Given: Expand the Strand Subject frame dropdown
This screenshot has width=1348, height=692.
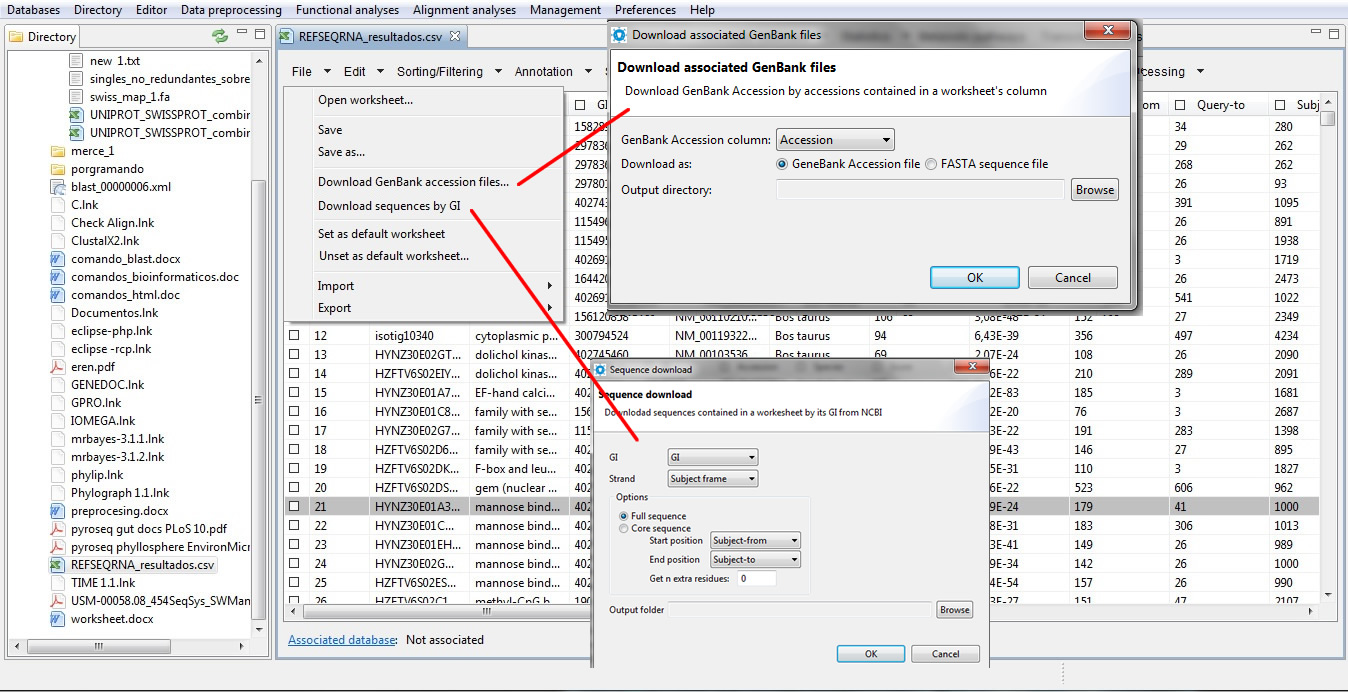Looking at the screenshot, I should pyautogui.click(x=712, y=479).
